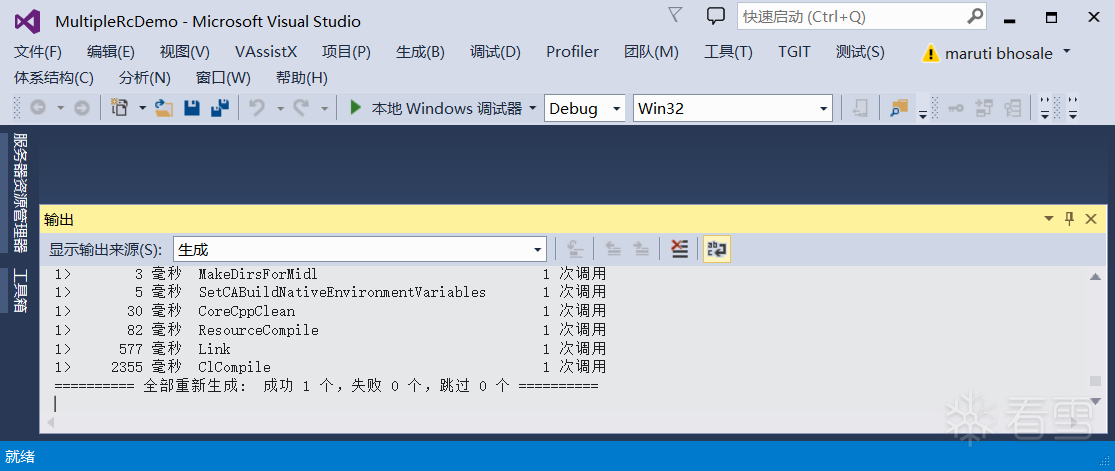1115x471 pixels.
Task: Open the VAssistX menu
Action: [266, 52]
